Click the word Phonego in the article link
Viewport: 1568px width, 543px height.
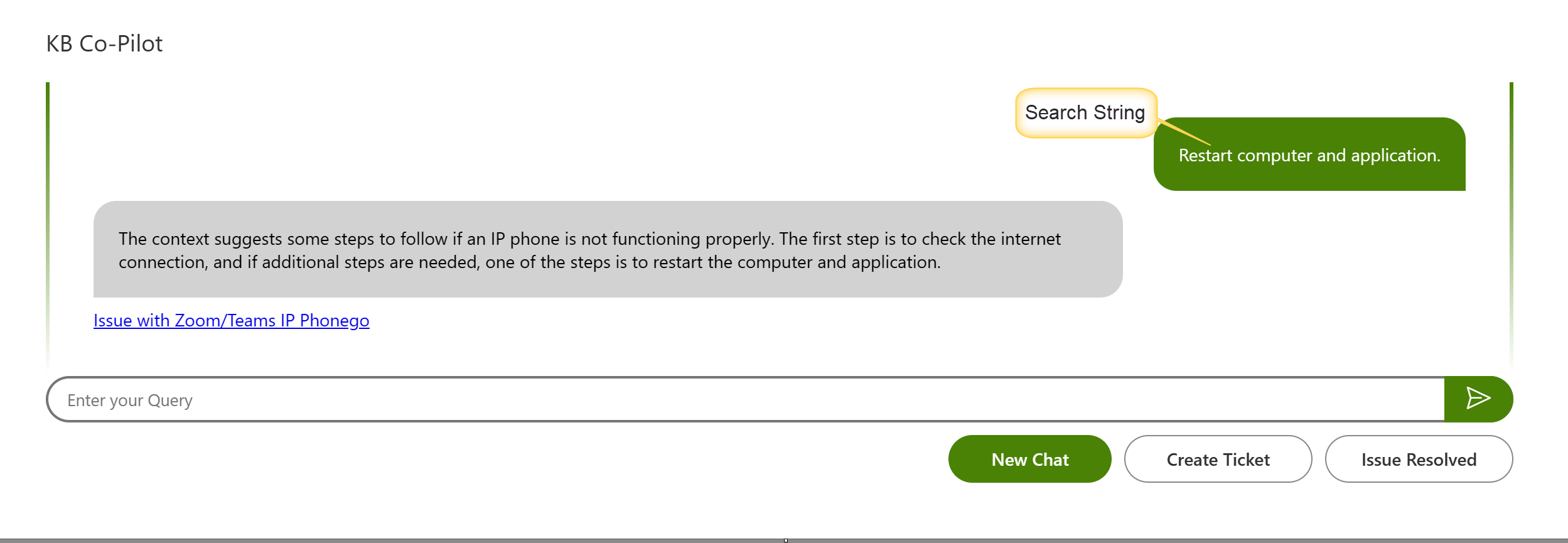coord(335,321)
